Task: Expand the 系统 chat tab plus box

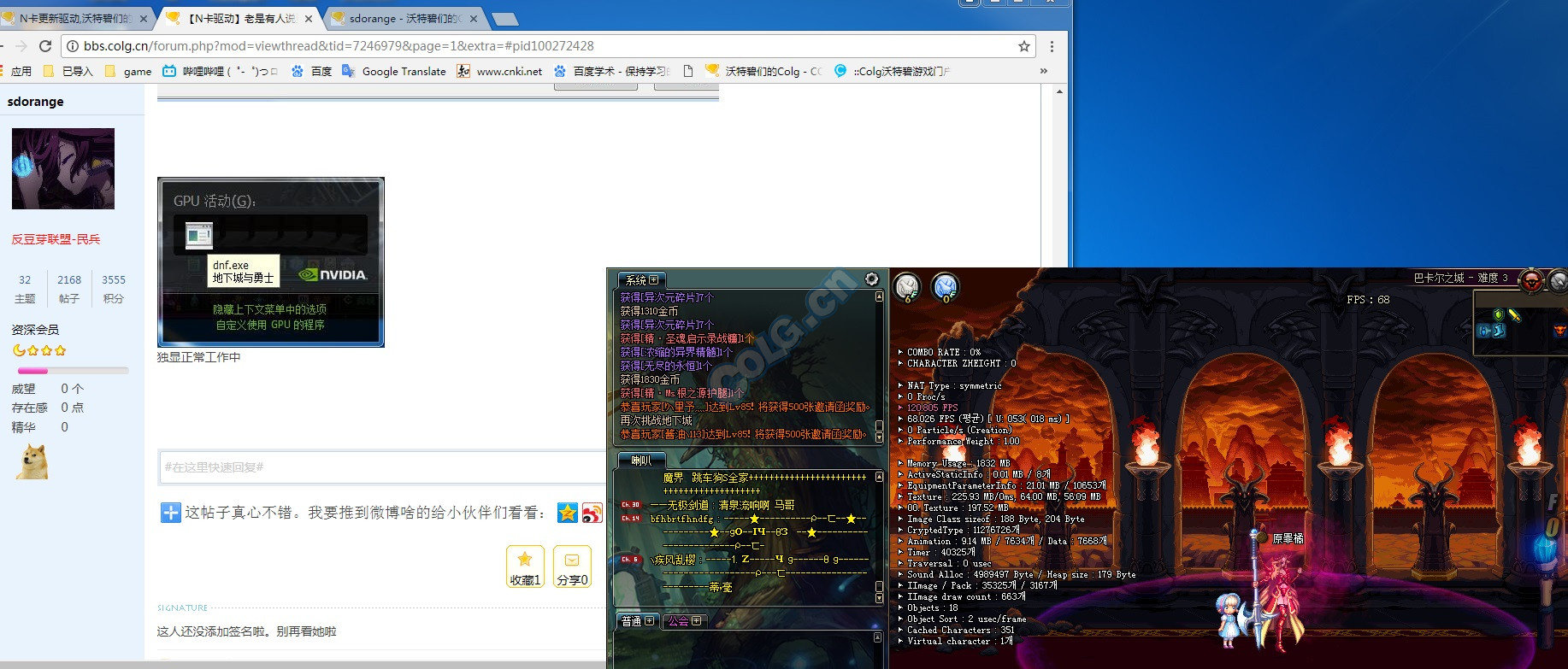Action: pos(654,280)
